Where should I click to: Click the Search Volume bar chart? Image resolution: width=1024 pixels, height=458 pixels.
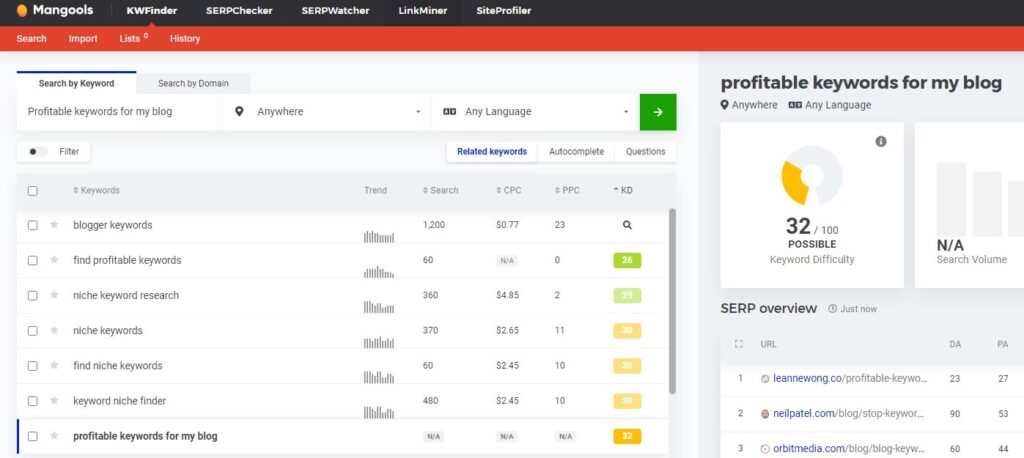[980, 199]
